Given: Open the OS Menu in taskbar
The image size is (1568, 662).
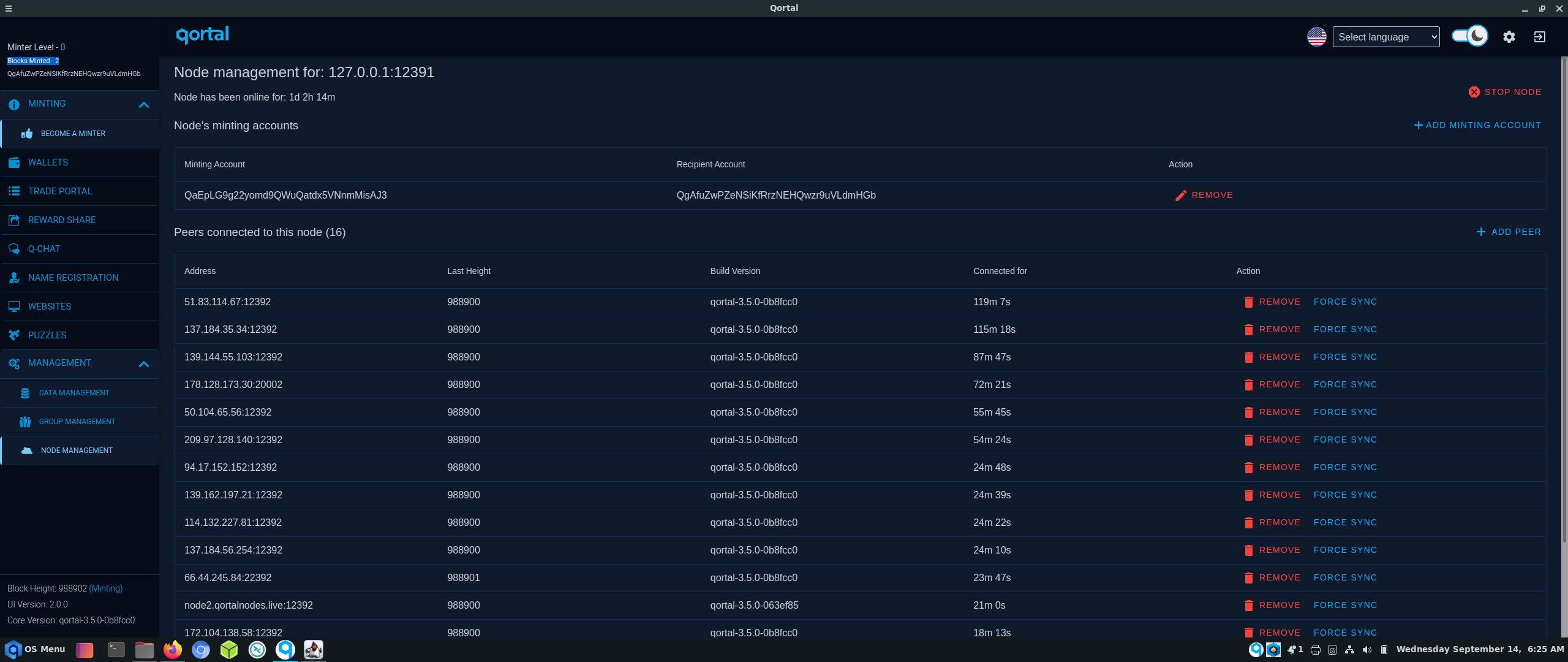Looking at the screenshot, I should click(36, 650).
